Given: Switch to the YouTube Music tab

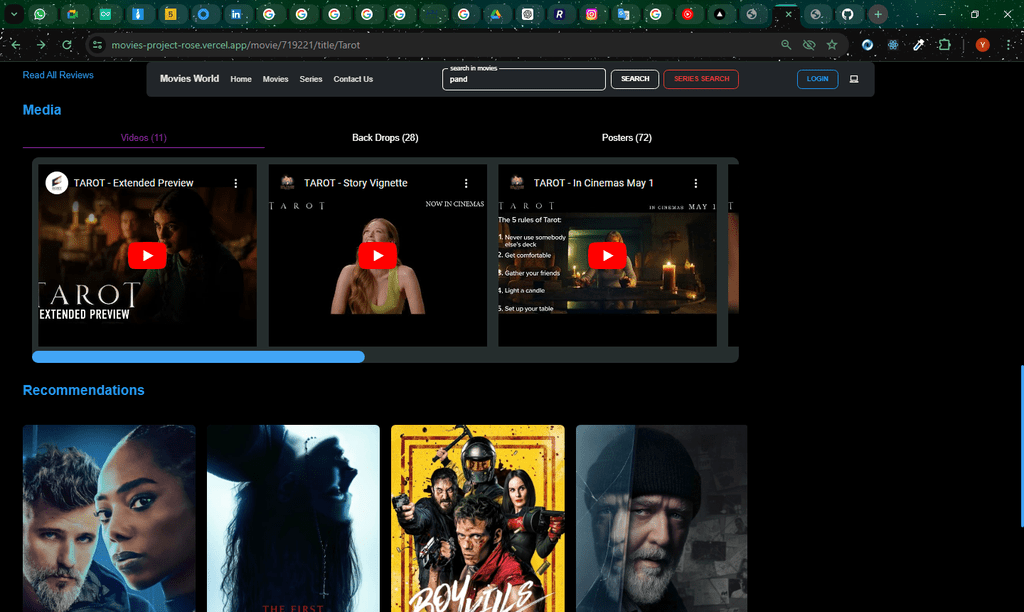Looking at the screenshot, I should point(688,14).
